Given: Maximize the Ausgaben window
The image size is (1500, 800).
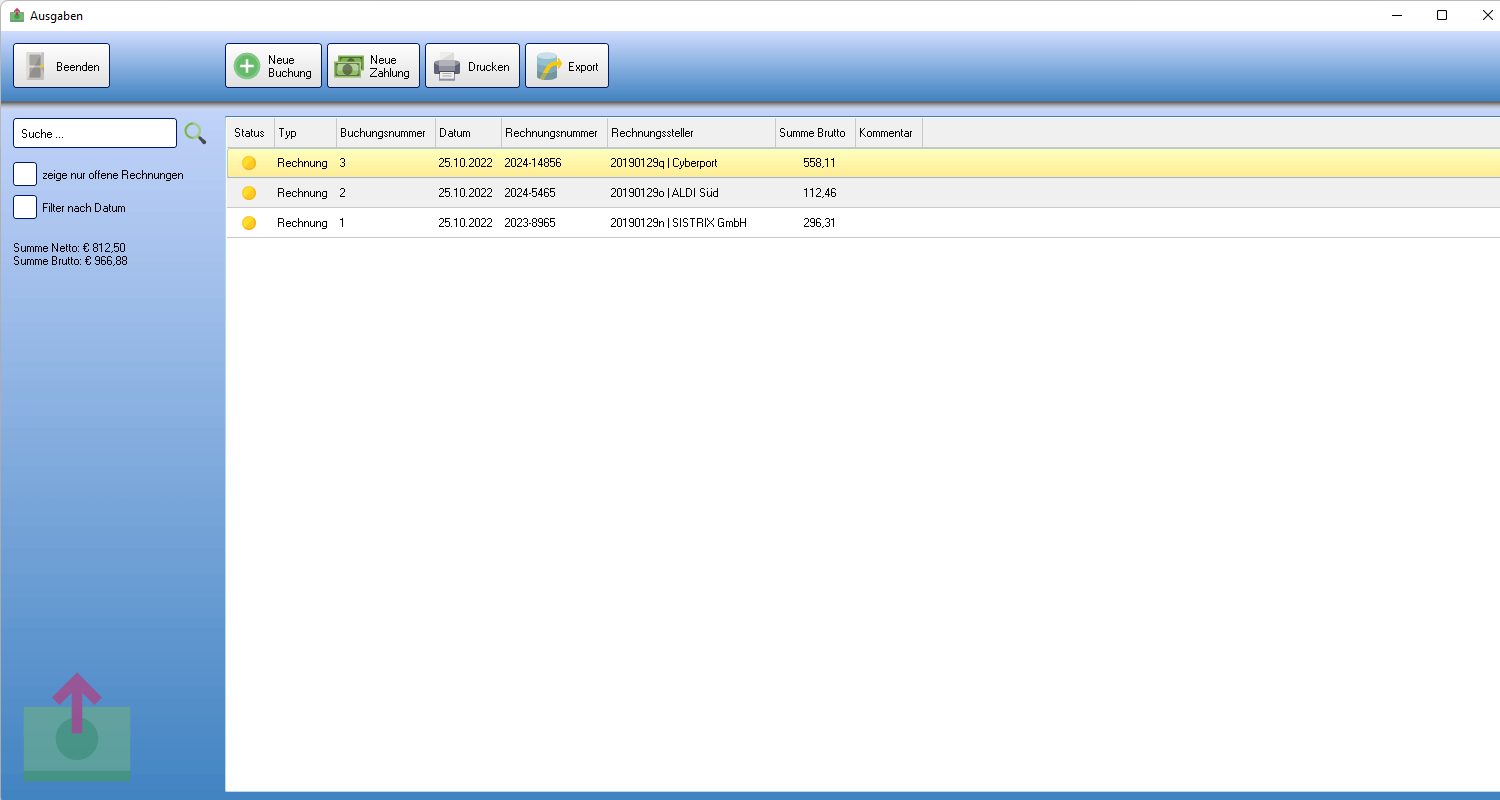Looking at the screenshot, I should tap(1442, 15).
